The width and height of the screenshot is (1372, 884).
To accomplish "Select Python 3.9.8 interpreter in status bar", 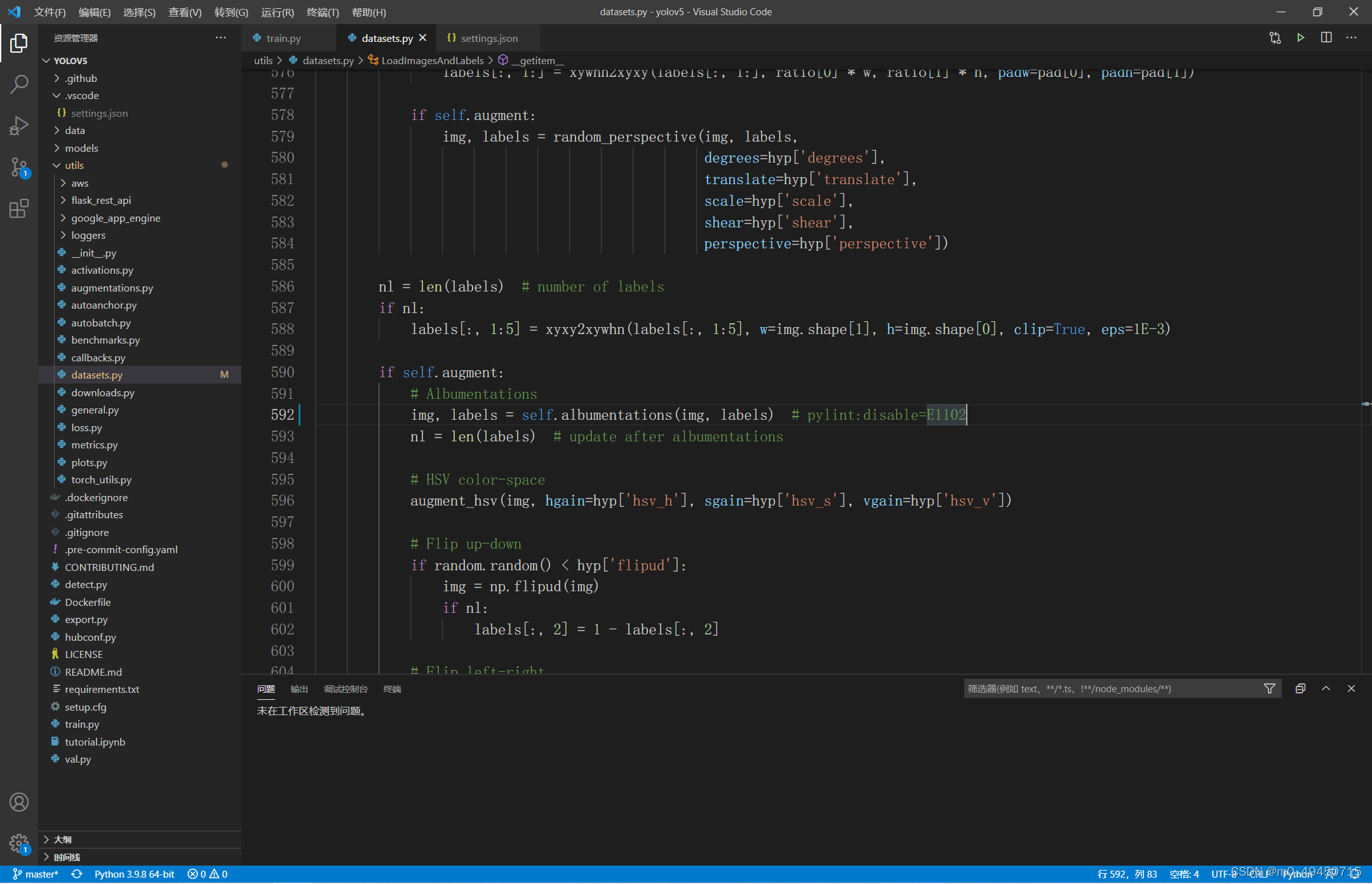I will (x=133, y=874).
